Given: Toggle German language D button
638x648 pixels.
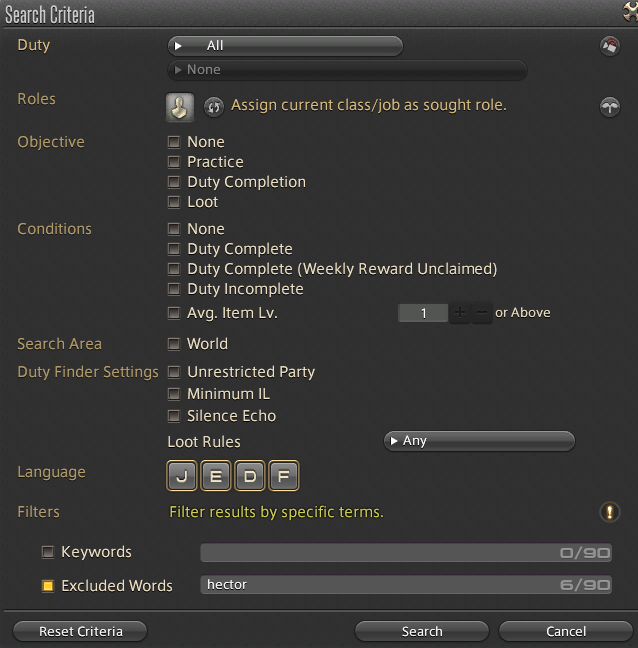Looking at the screenshot, I should pos(250,476).
